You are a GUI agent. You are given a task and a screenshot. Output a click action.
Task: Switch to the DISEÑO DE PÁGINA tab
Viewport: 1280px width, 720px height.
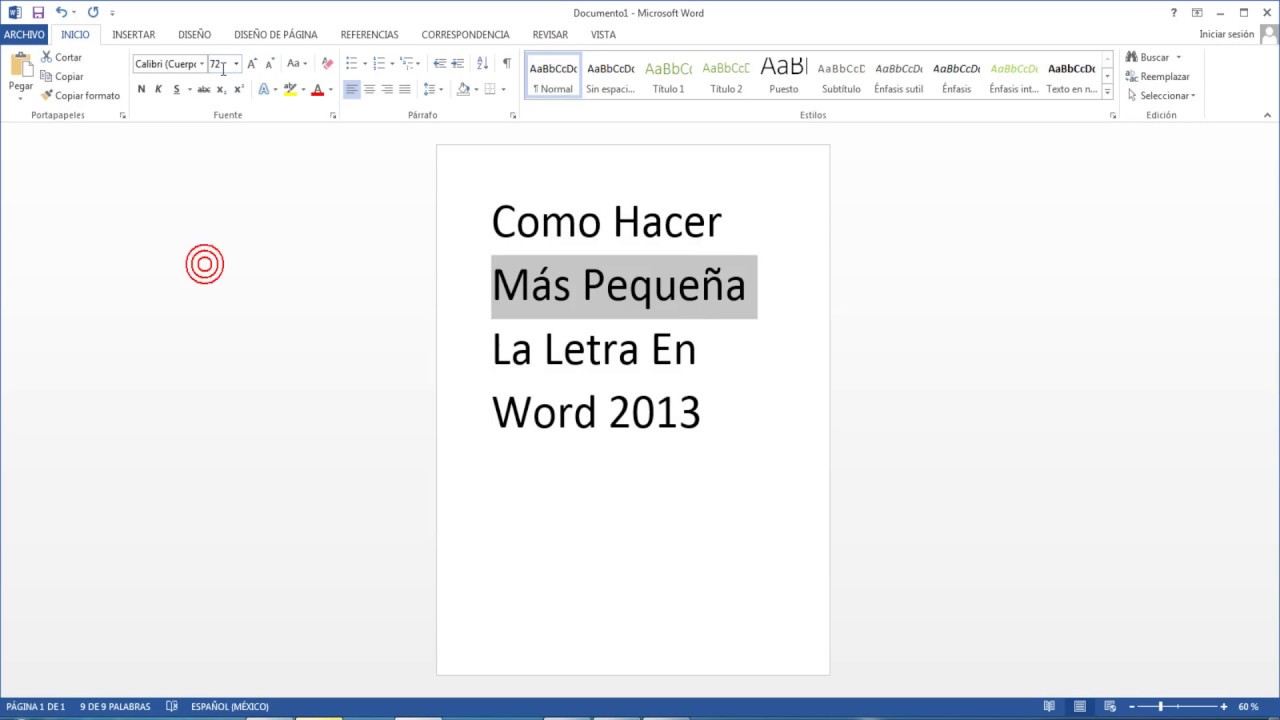tap(276, 35)
